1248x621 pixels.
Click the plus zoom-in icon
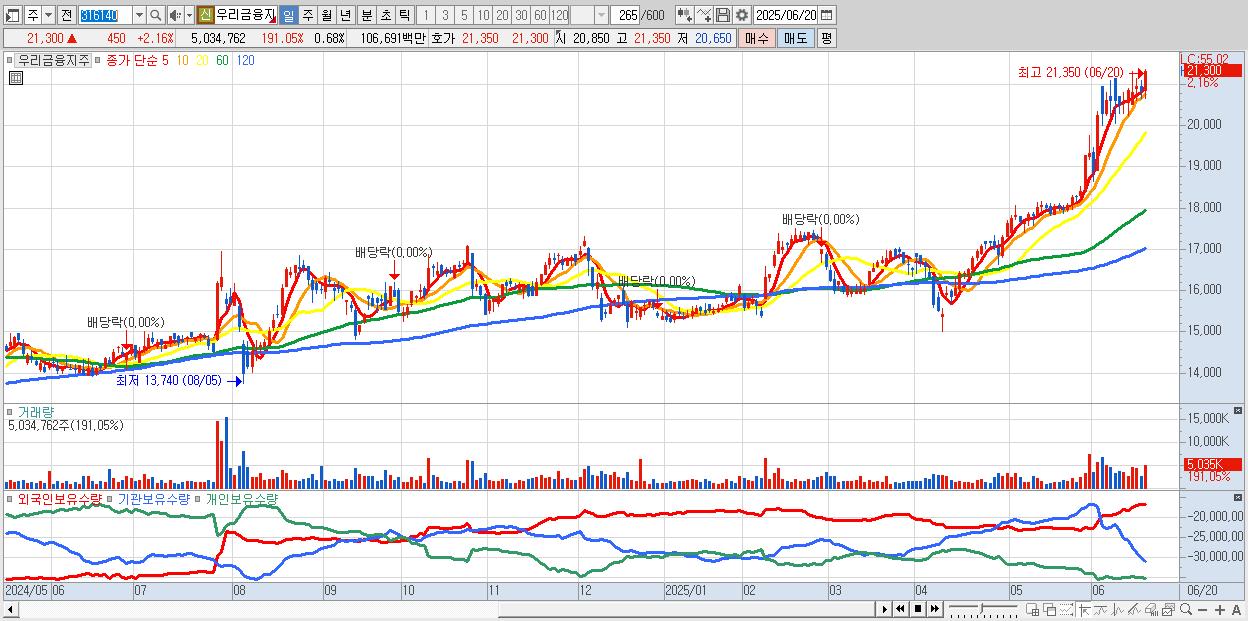point(1220,610)
